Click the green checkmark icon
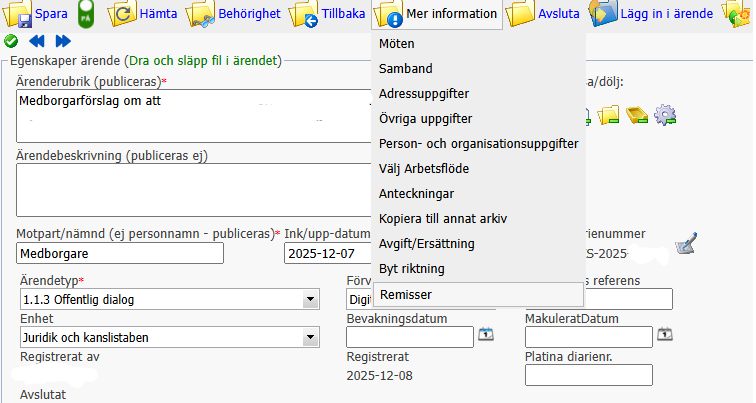756x403 pixels. [11, 41]
